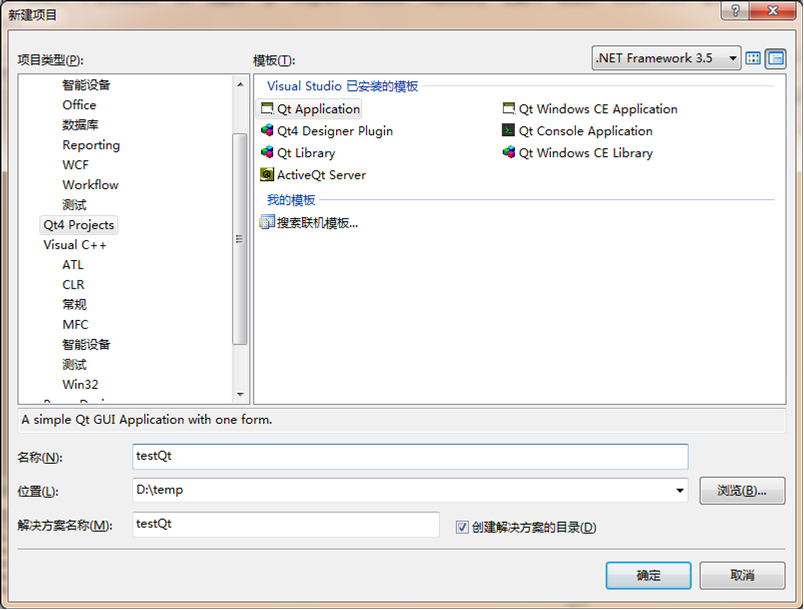The image size is (804, 610).
Task: Click Qt Console Application template text
Action: pyautogui.click(x=586, y=131)
